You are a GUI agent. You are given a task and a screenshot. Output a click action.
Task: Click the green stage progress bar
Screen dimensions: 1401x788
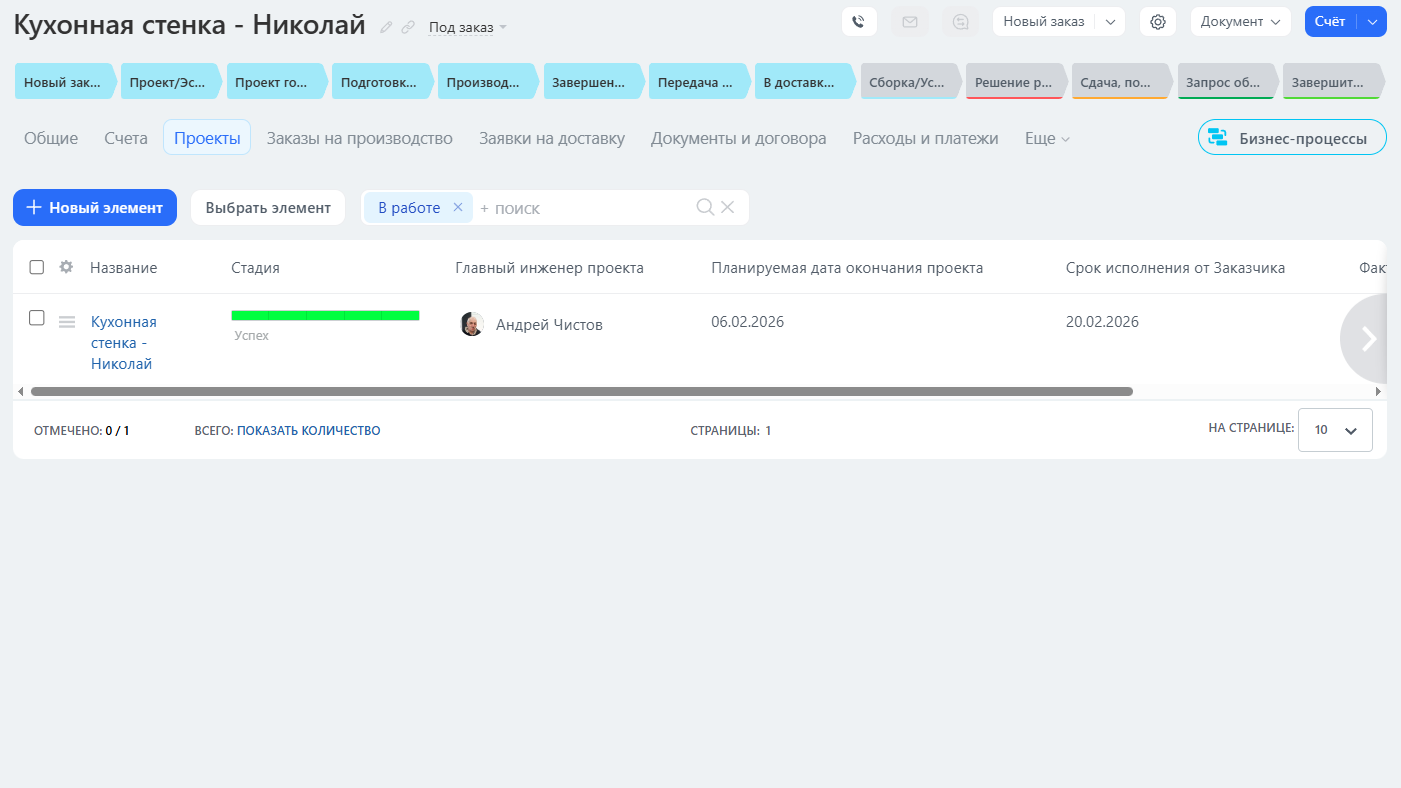[325, 316]
